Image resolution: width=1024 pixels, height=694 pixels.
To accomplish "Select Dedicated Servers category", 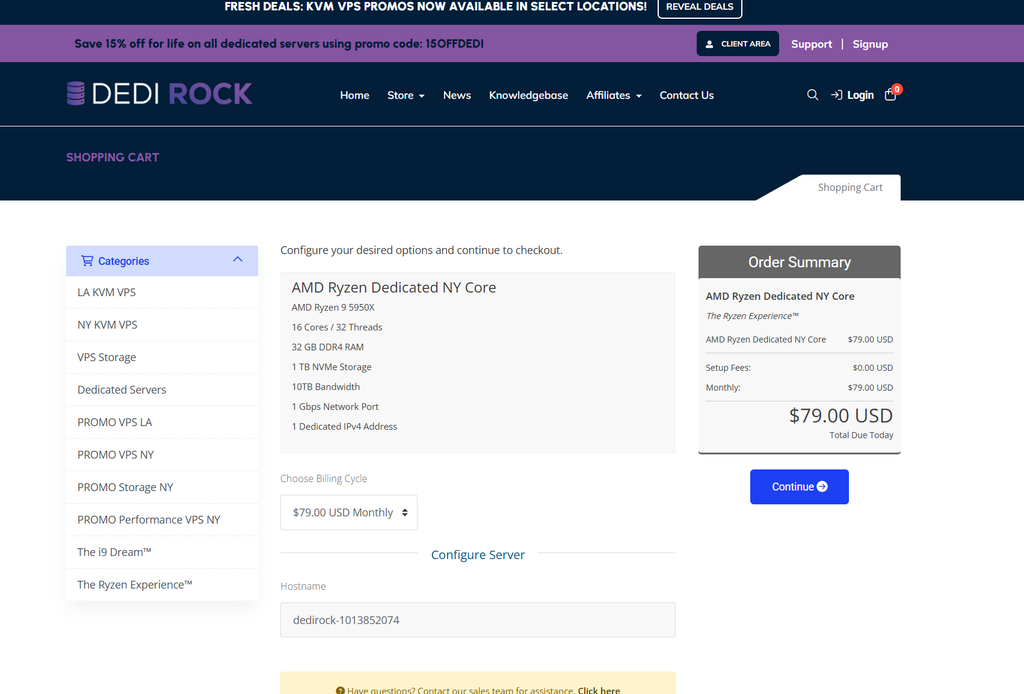I will (x=162, y=390).
